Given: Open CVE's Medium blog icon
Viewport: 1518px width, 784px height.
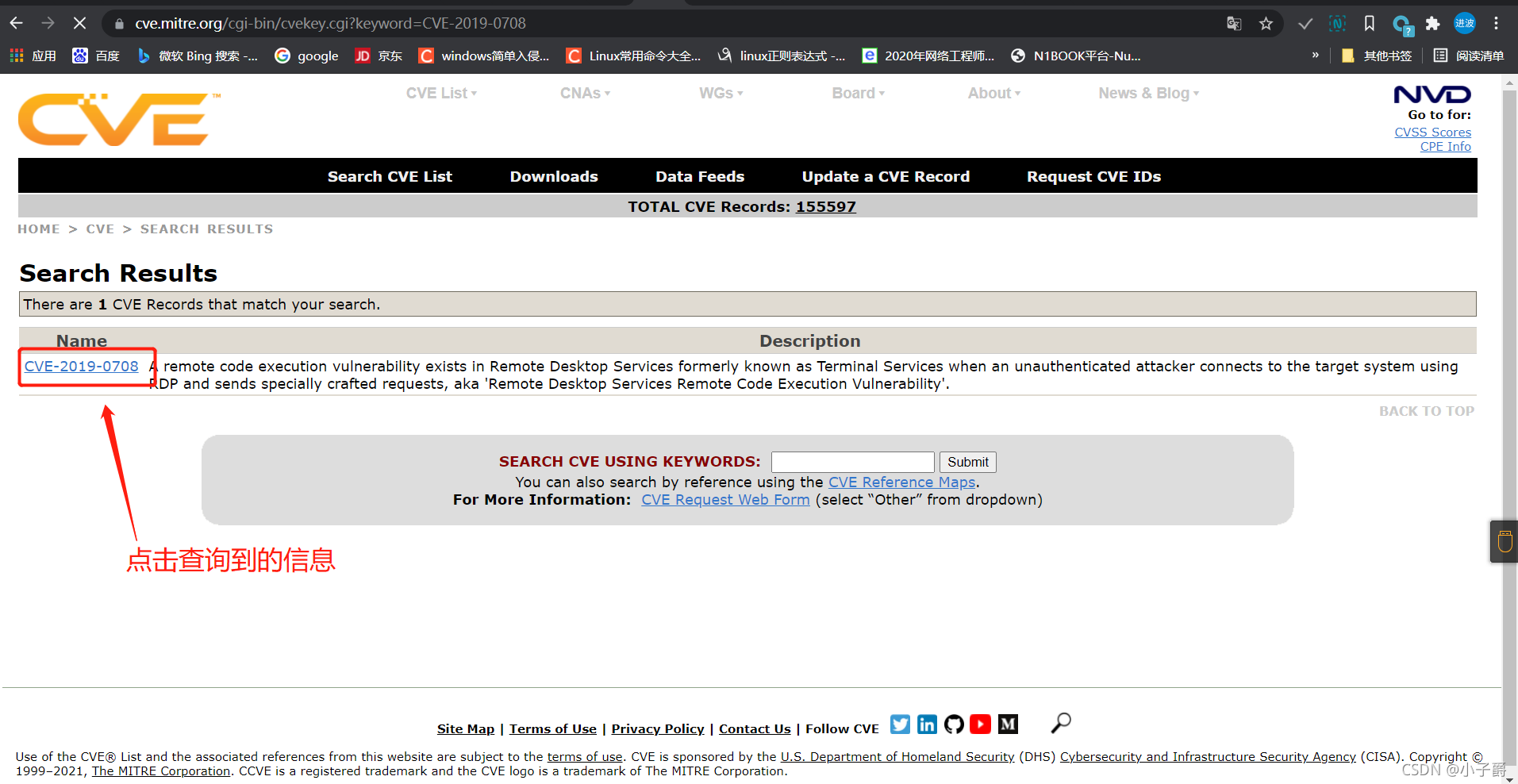Looking at the screenshot, I should click(1008, 724).
